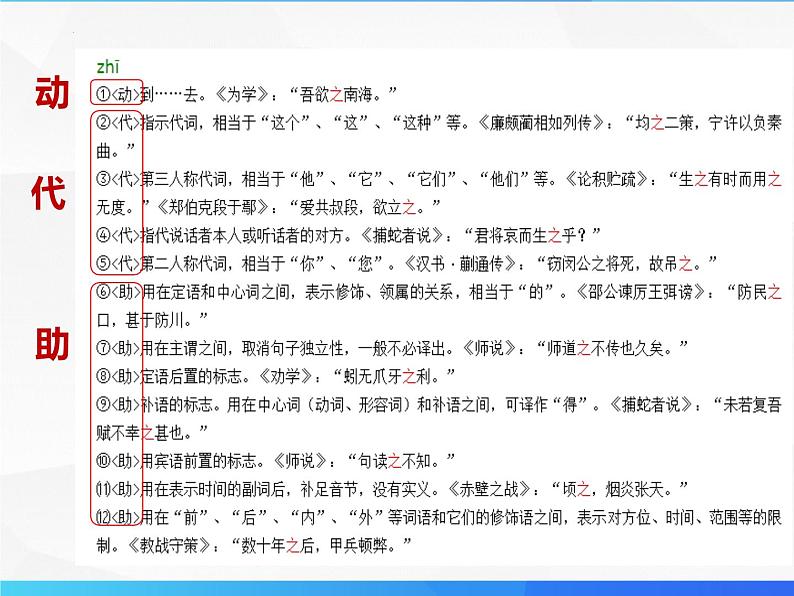Click the title 《廉颇蔺相如列传》
This screenshot has width=794, height=596.
point(544,123)
